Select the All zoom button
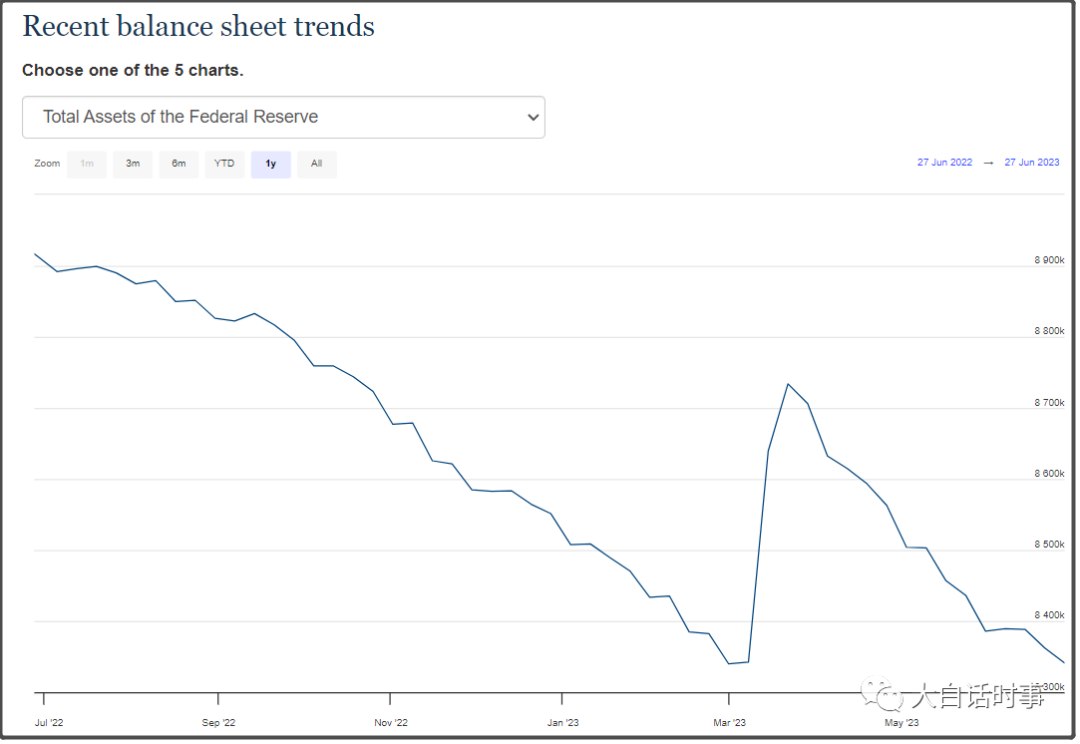 [x=317, y=164]
